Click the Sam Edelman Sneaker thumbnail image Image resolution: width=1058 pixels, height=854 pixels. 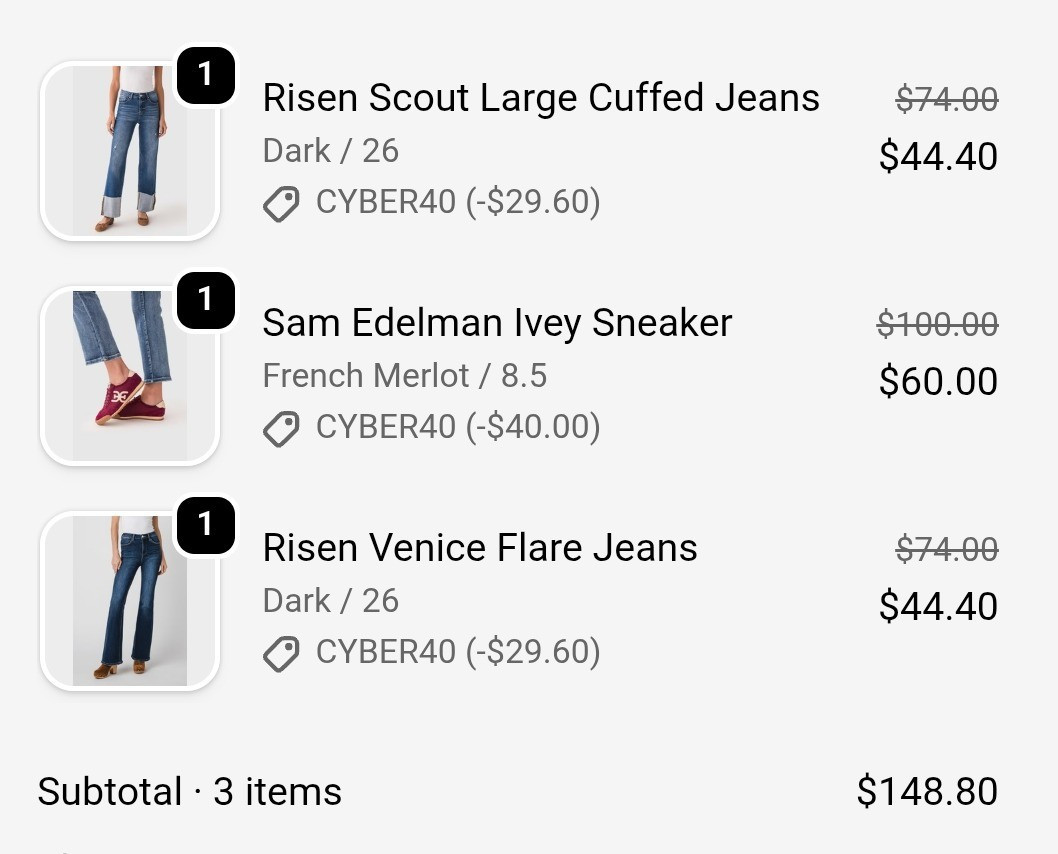(129, 376)
